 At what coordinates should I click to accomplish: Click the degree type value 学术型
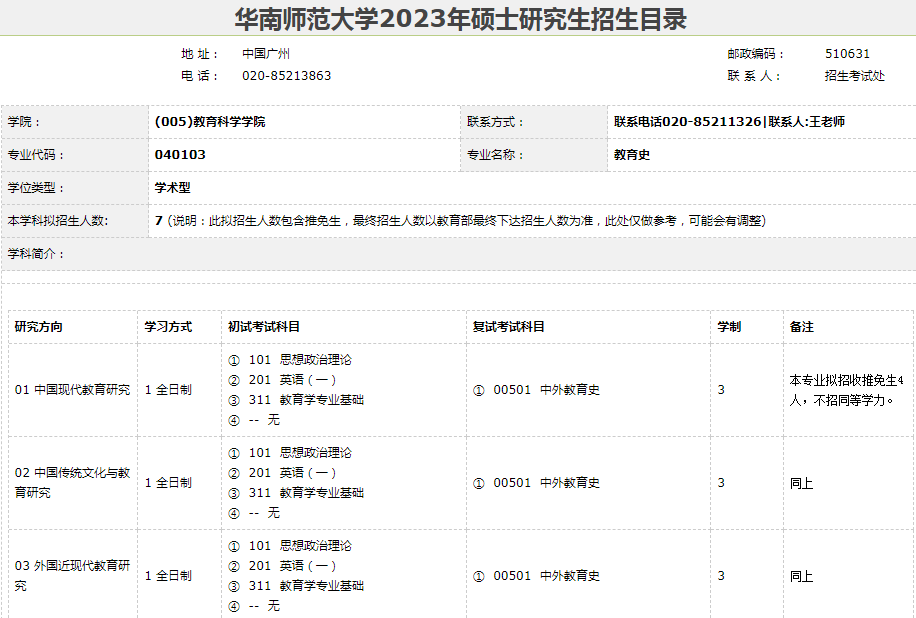(x=172, y=188)
